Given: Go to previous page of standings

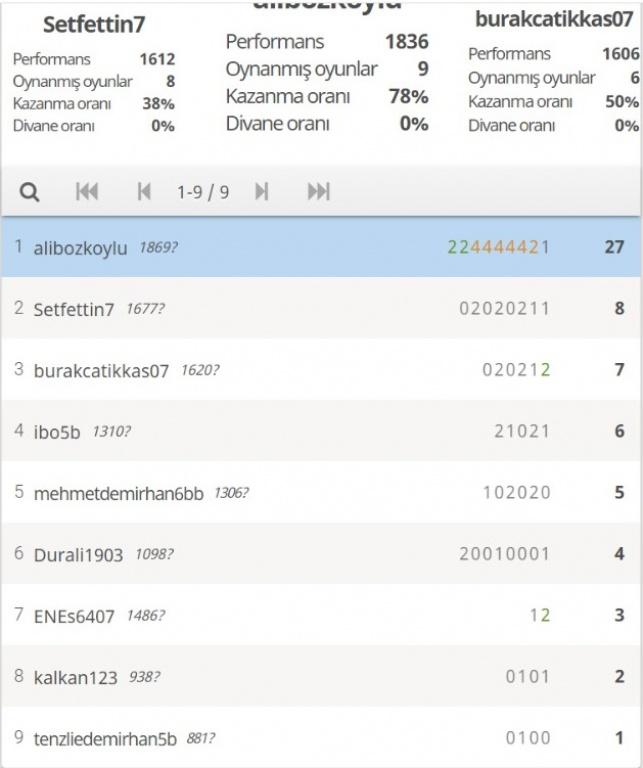Looking at the screenshot, I should point(144,192).
